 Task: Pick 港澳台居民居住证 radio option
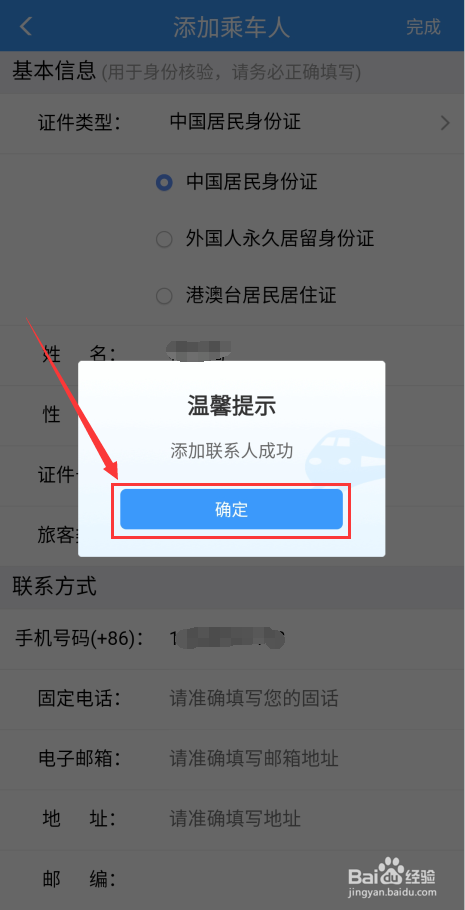point(164,297)
